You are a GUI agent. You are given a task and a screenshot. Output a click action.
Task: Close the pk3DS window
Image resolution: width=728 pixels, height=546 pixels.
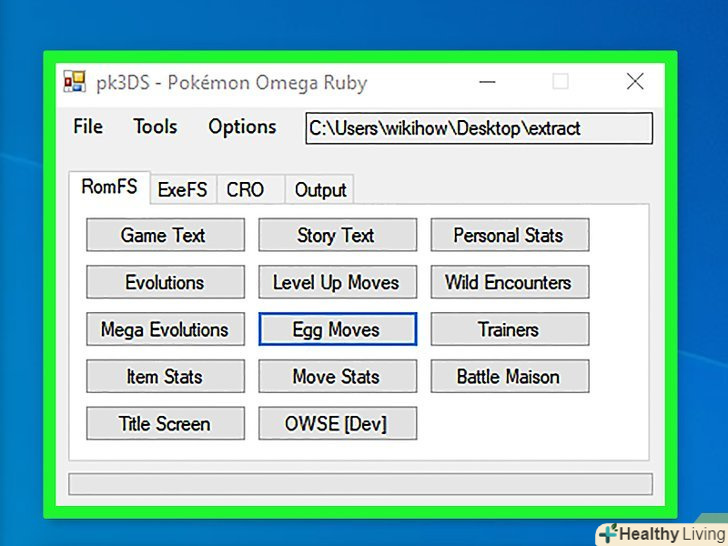pos(635,82)
